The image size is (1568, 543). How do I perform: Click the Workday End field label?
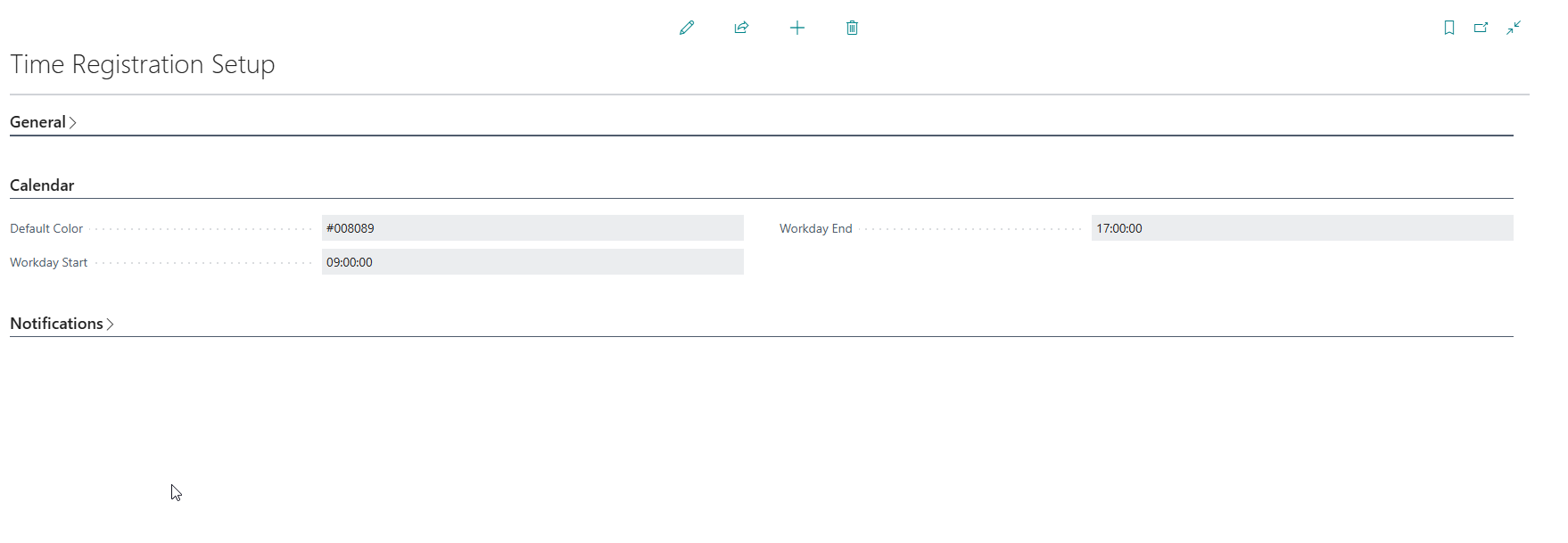pyautogui.click(x=815, y=228)
